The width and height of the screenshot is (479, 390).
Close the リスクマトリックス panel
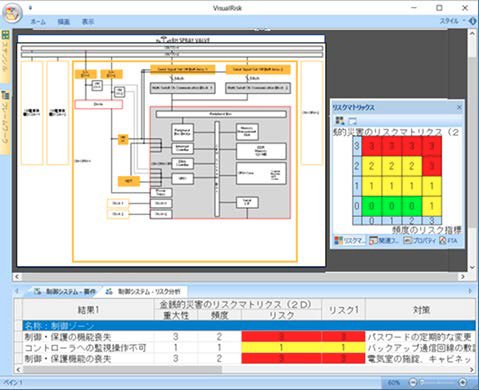(459, 107)
